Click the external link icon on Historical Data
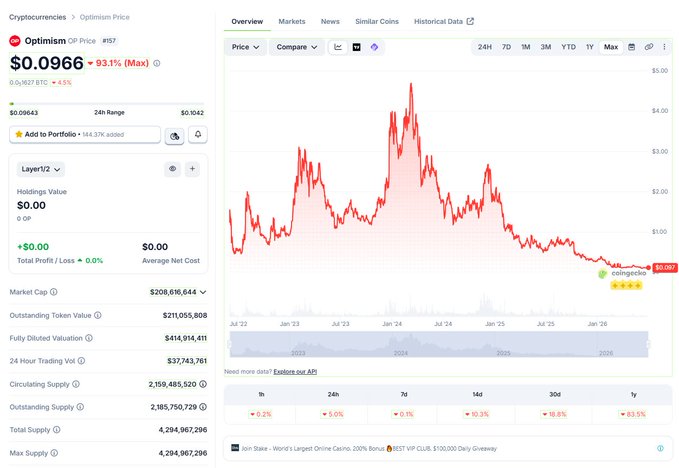The width and height of the screenshot is (679, 468). (x=470, y=21)
